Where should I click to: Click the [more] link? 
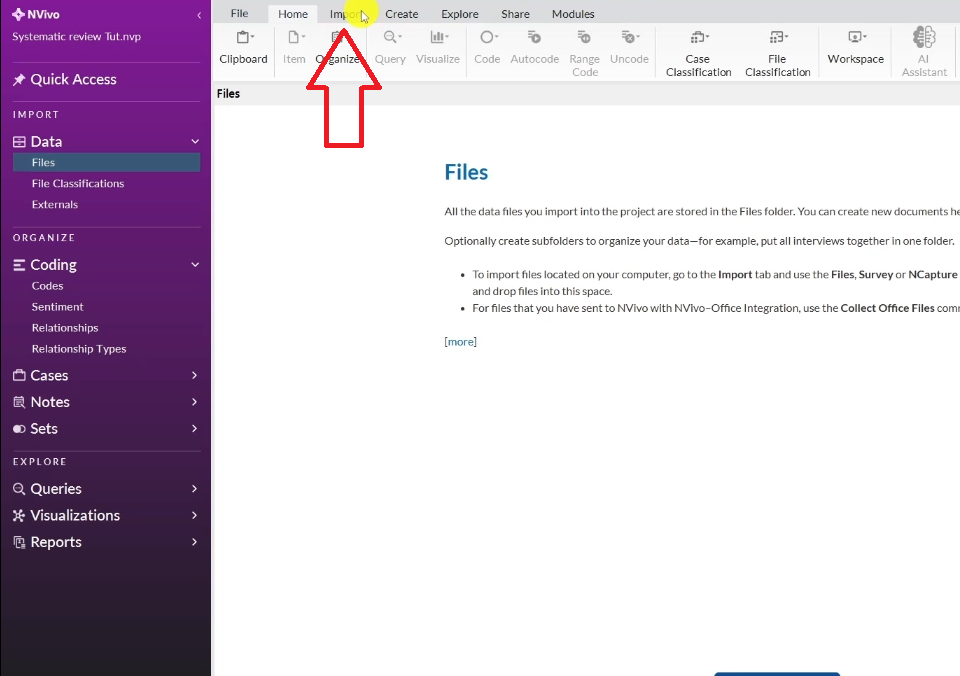click(460, 342)
